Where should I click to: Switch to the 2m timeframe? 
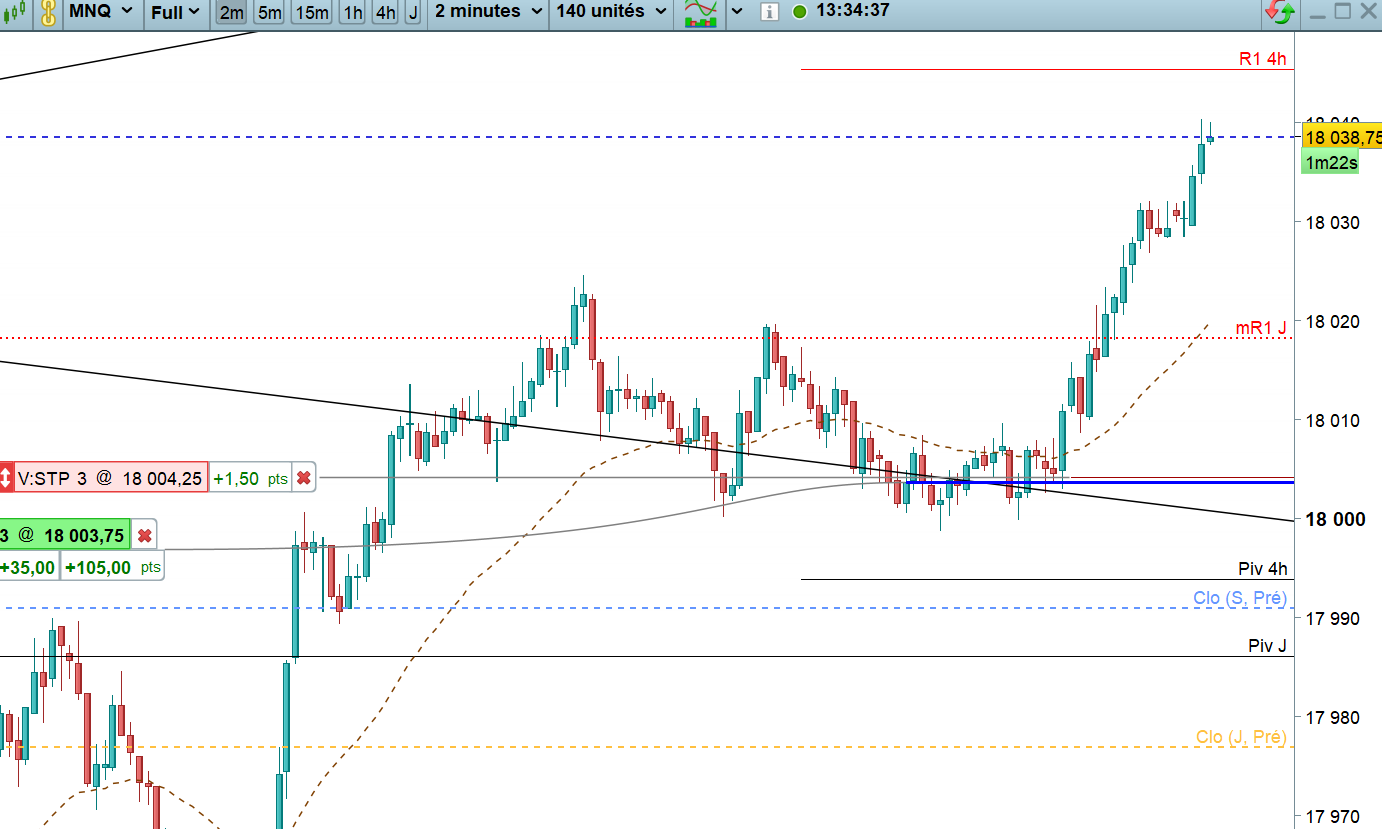(x=231, y=12)
